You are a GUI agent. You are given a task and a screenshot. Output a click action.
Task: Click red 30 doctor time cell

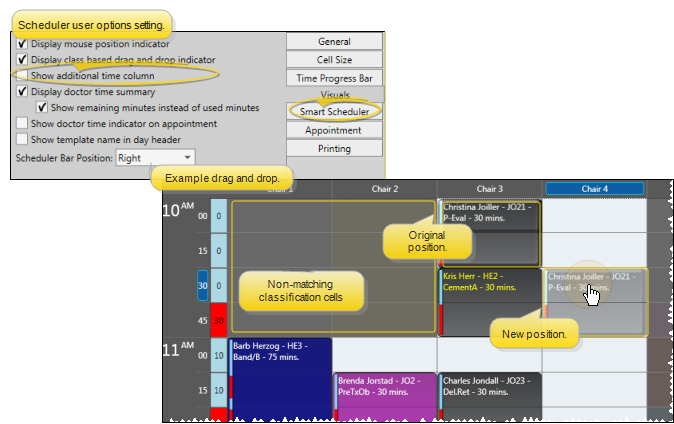click(x=219, y=320)
